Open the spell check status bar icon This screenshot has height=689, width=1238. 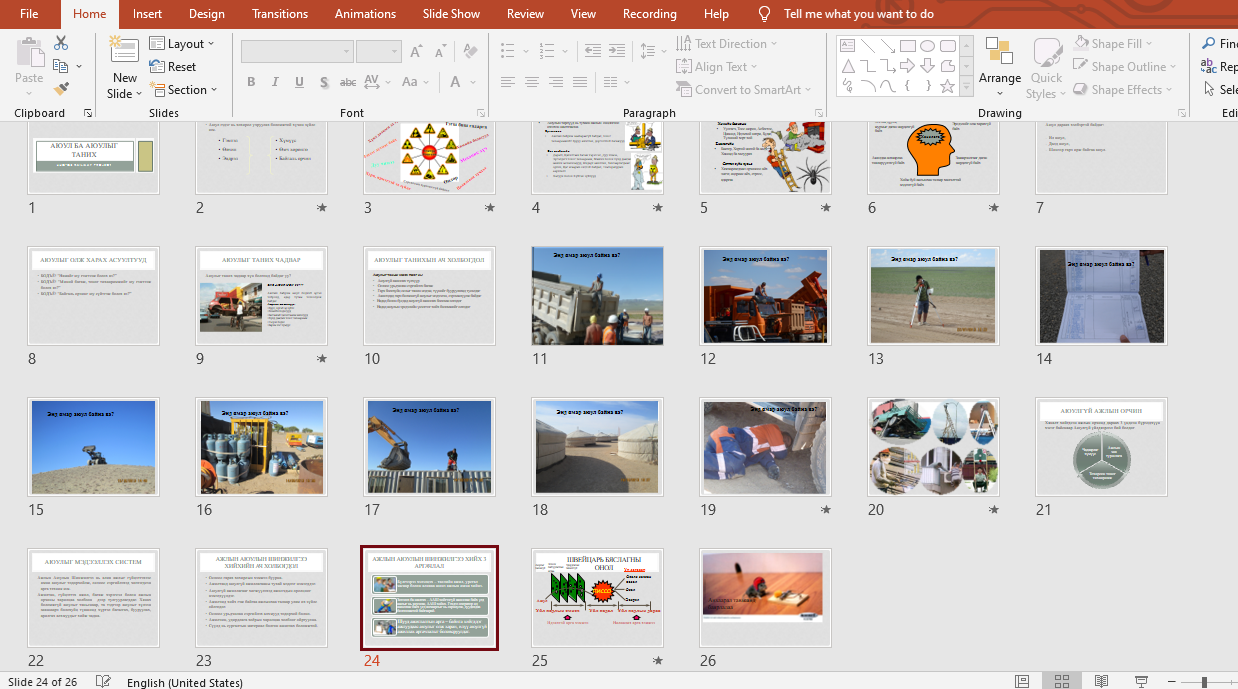click(103, 682)
